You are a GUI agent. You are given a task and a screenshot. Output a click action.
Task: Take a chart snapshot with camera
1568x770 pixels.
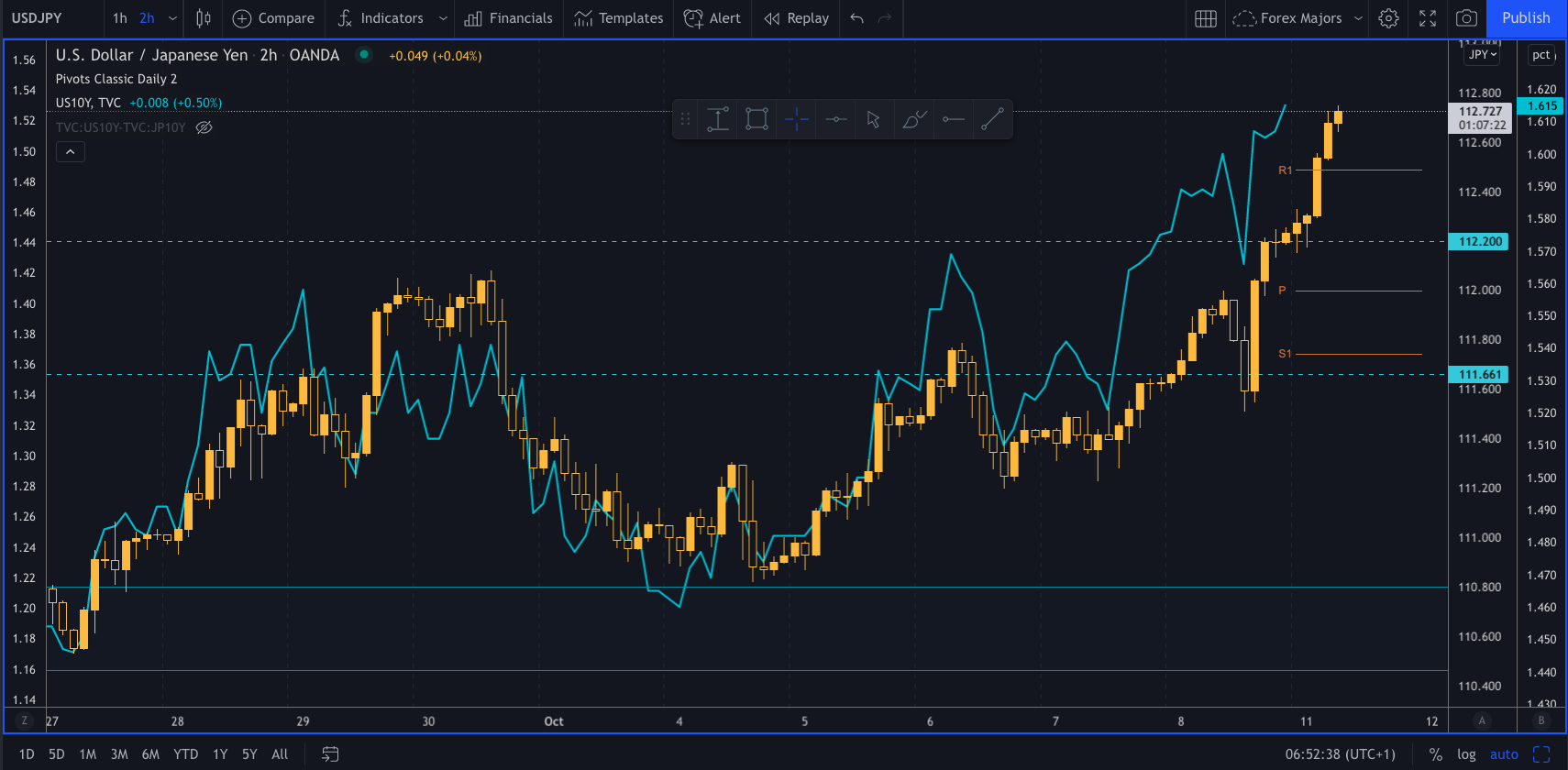[1466, 18]
